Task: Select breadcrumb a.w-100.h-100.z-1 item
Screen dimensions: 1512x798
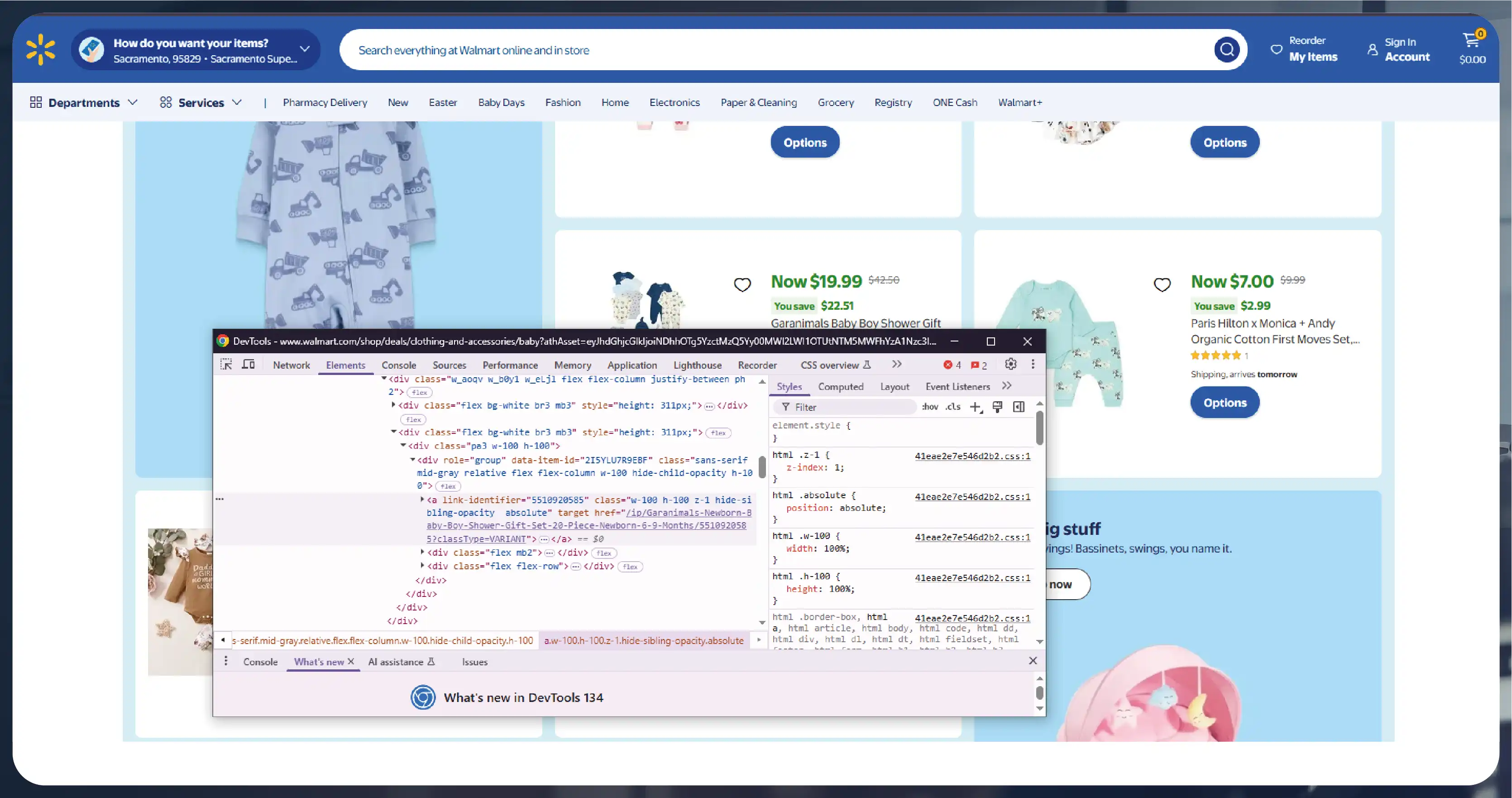Action: click(x=643, y=640)
